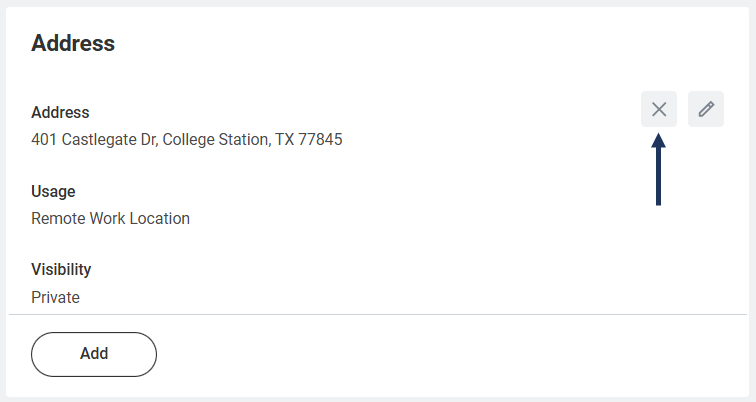Screen dimensions: 756x402
Task: Click the word Castlegate in the address
Action: (x=99, y=140)
